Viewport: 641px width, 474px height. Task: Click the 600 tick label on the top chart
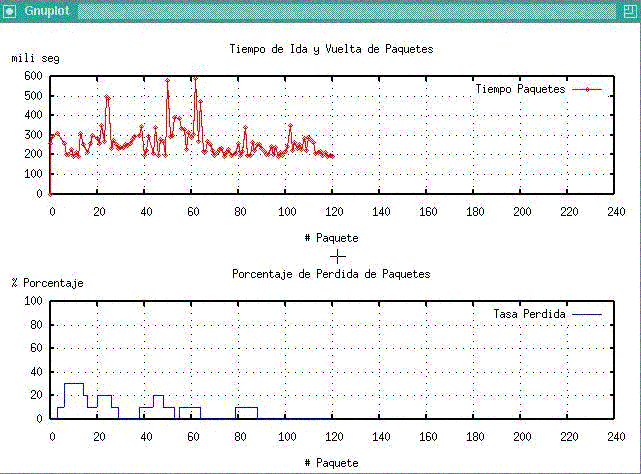[x=34, y=76]
